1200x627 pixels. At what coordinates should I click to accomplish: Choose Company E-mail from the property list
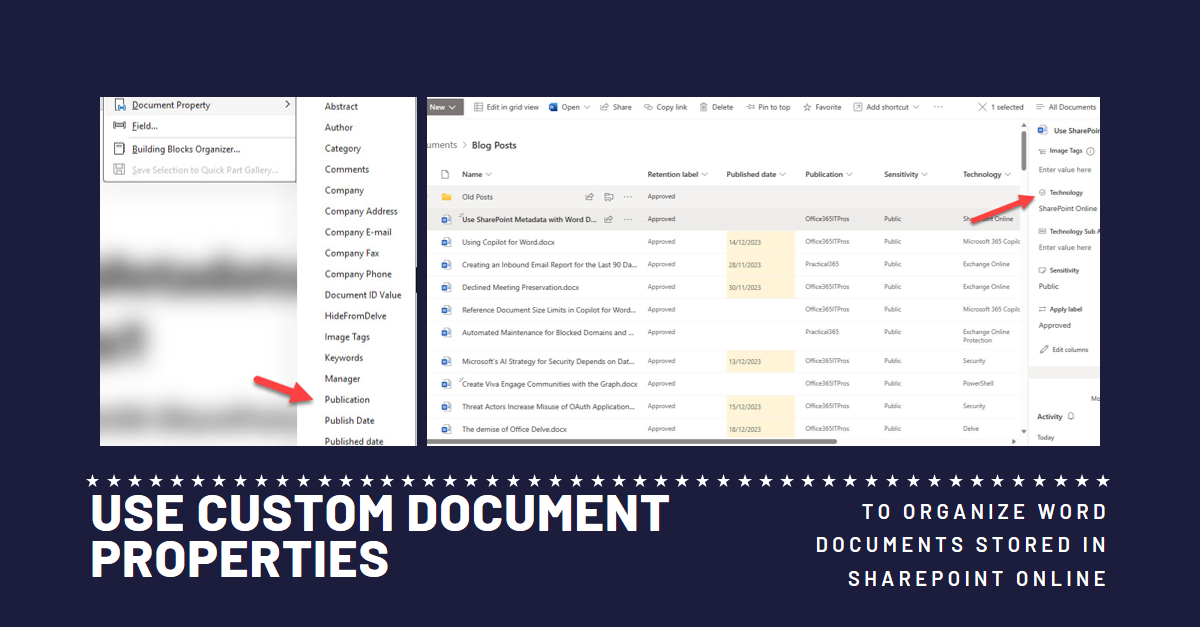(358, 233)
